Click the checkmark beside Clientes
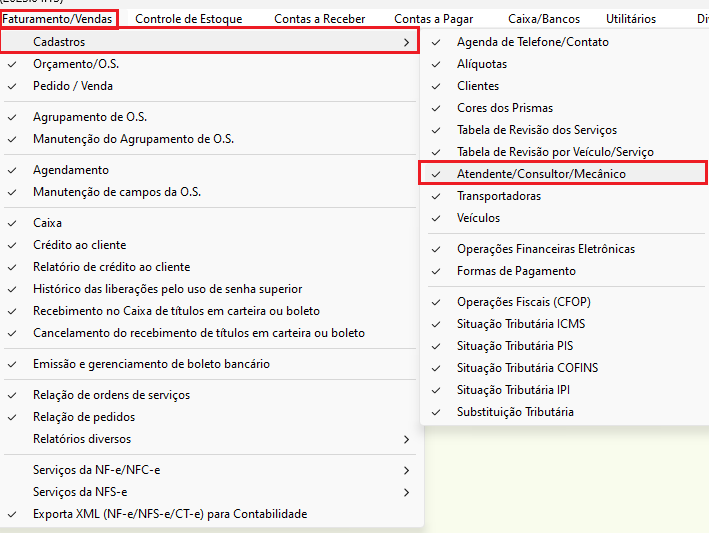The height and width of the screenshot is (533, 709). click(x=435, y=86)
